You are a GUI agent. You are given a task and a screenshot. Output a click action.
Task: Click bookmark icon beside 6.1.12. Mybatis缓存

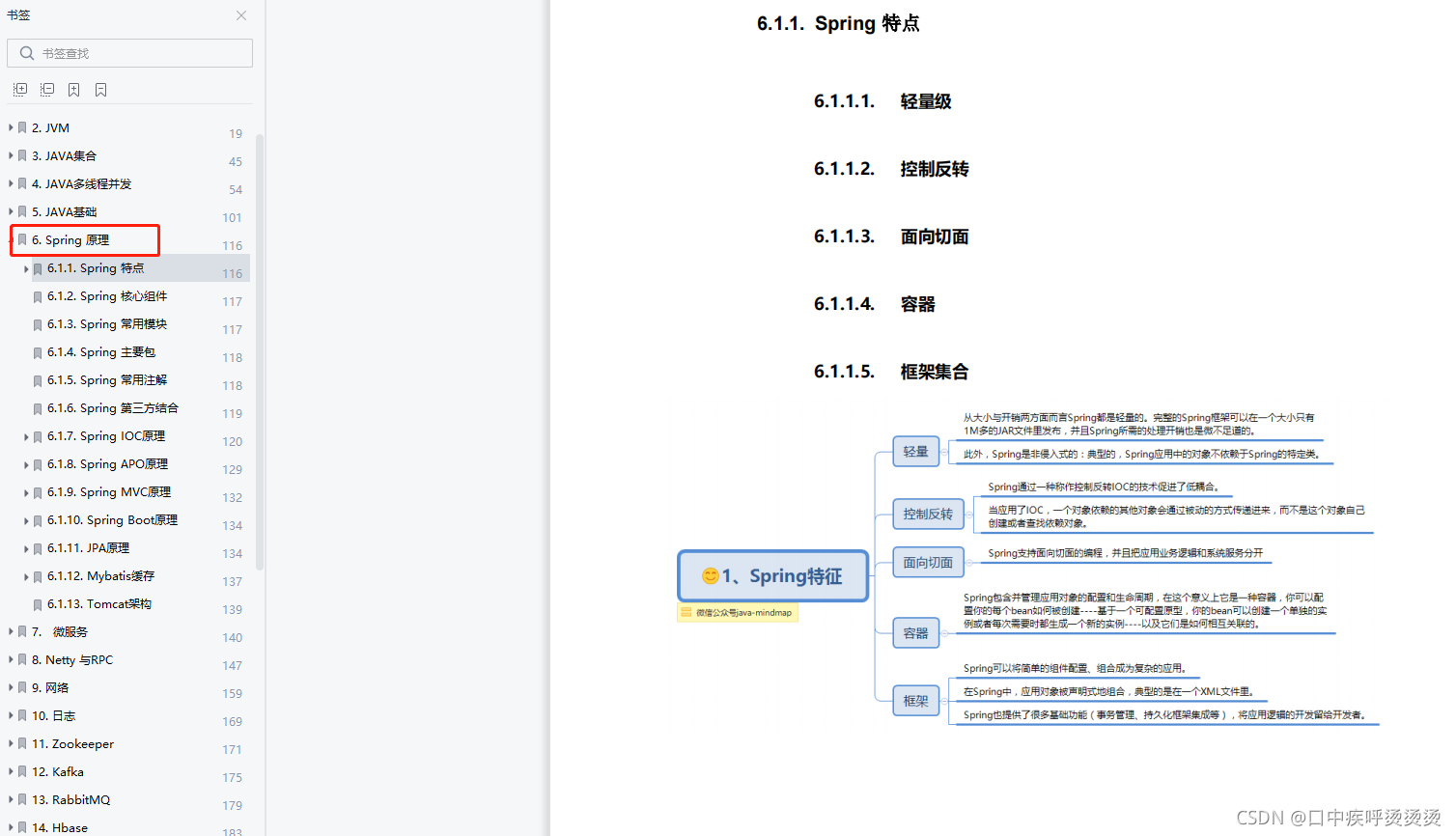pyautogui.click(x=38, y=577)
